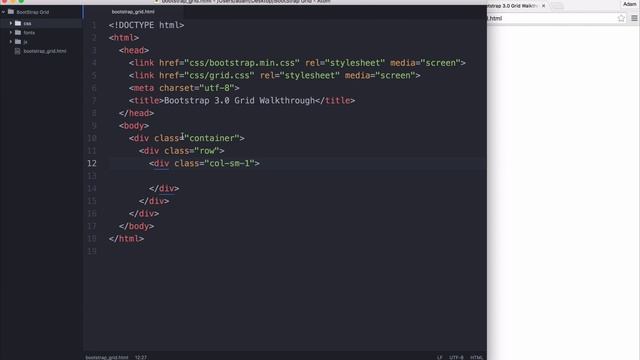
Task: Click the LF line ending status entry
Action: 440,357
